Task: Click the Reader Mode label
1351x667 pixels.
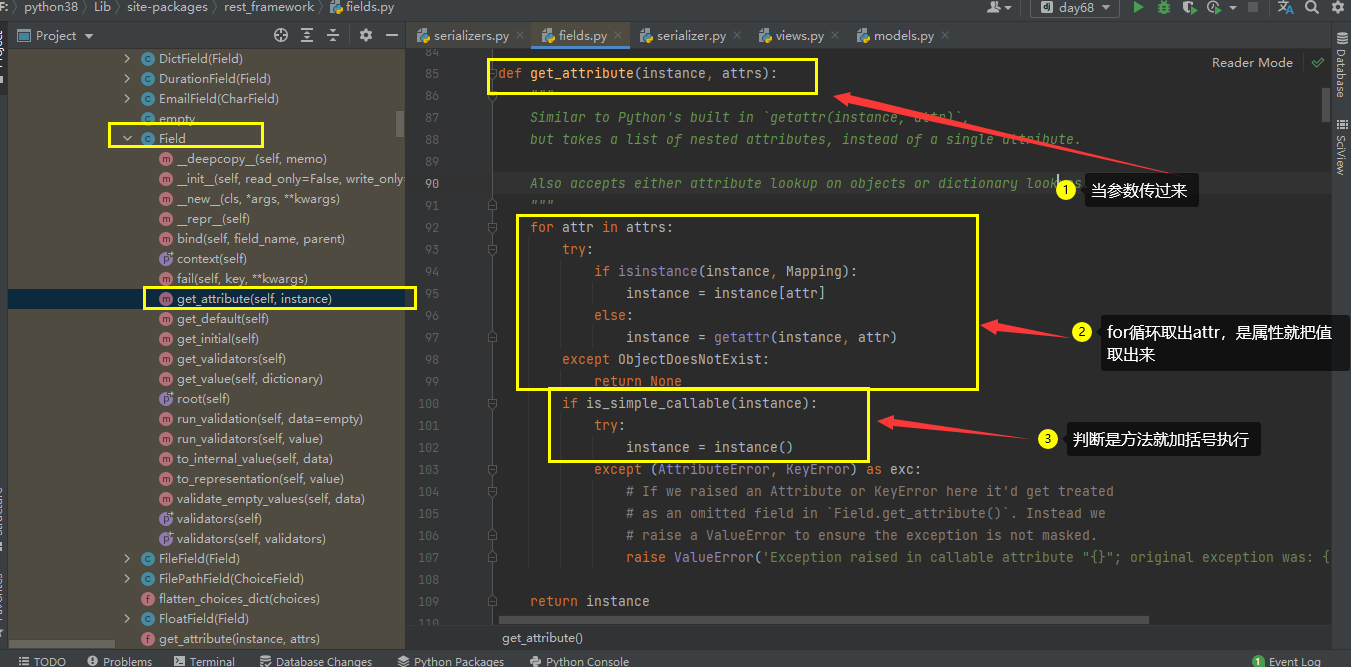Action: tap(1252, 62)
